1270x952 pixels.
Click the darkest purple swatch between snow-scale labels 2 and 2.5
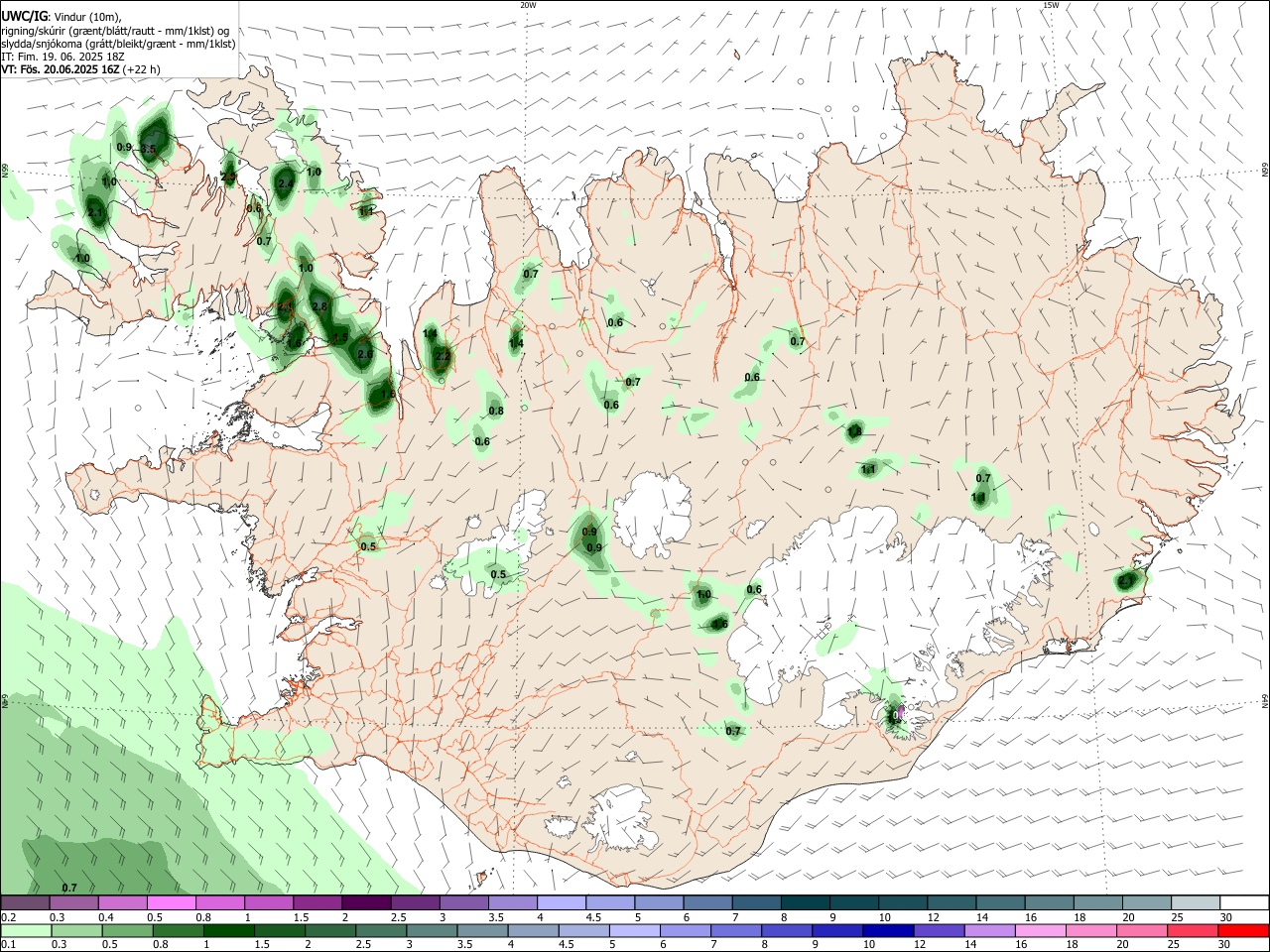(x=366, y=902)
